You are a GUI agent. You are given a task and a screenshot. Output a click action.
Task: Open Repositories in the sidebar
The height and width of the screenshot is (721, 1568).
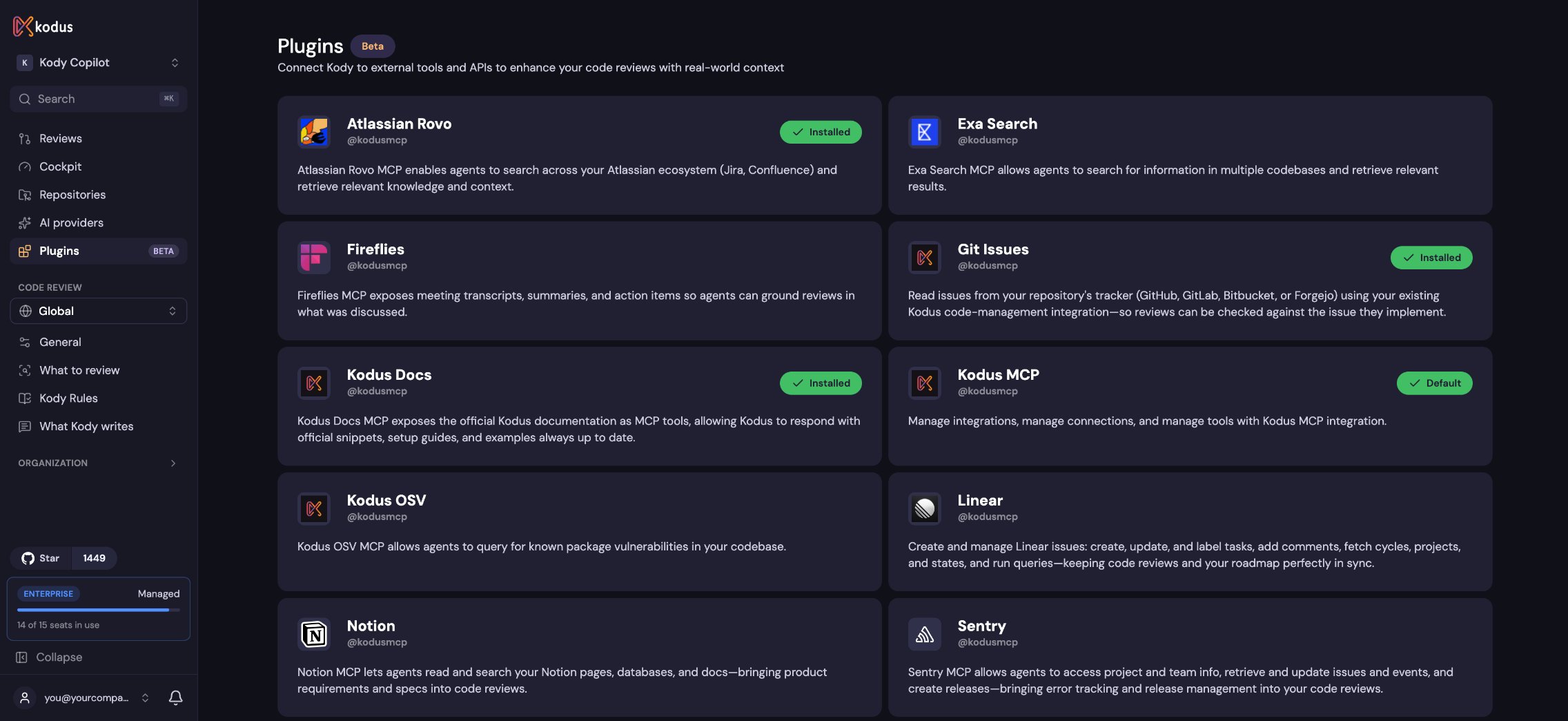(x=99, y=195)
